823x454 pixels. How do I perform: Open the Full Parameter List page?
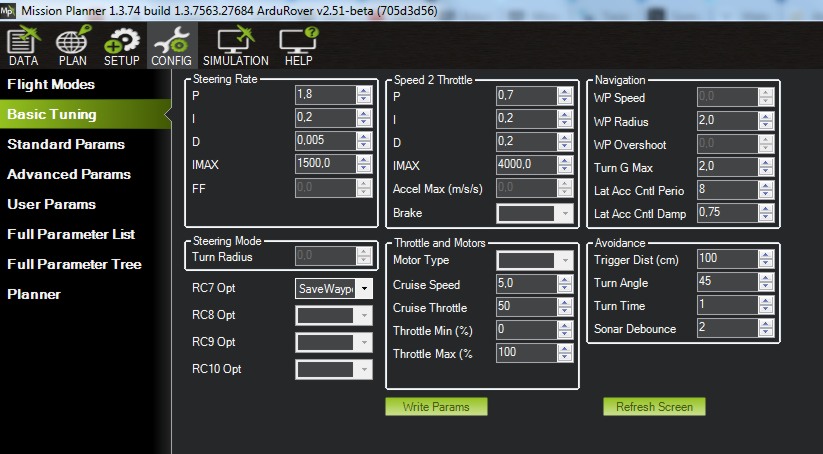click(71, 234)
